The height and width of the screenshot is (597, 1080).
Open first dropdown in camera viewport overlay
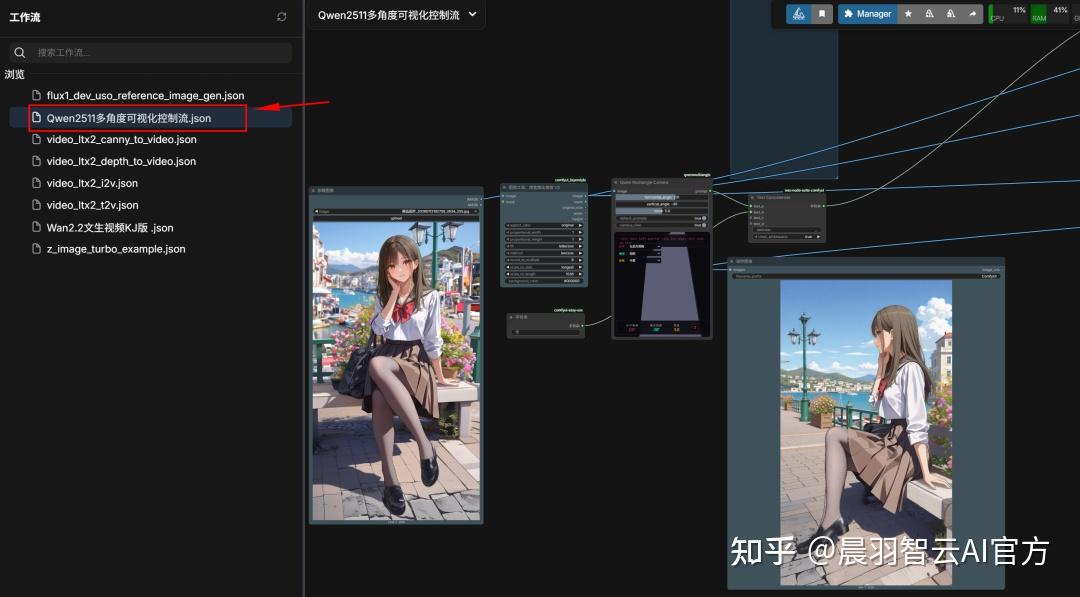coord(644,247)
